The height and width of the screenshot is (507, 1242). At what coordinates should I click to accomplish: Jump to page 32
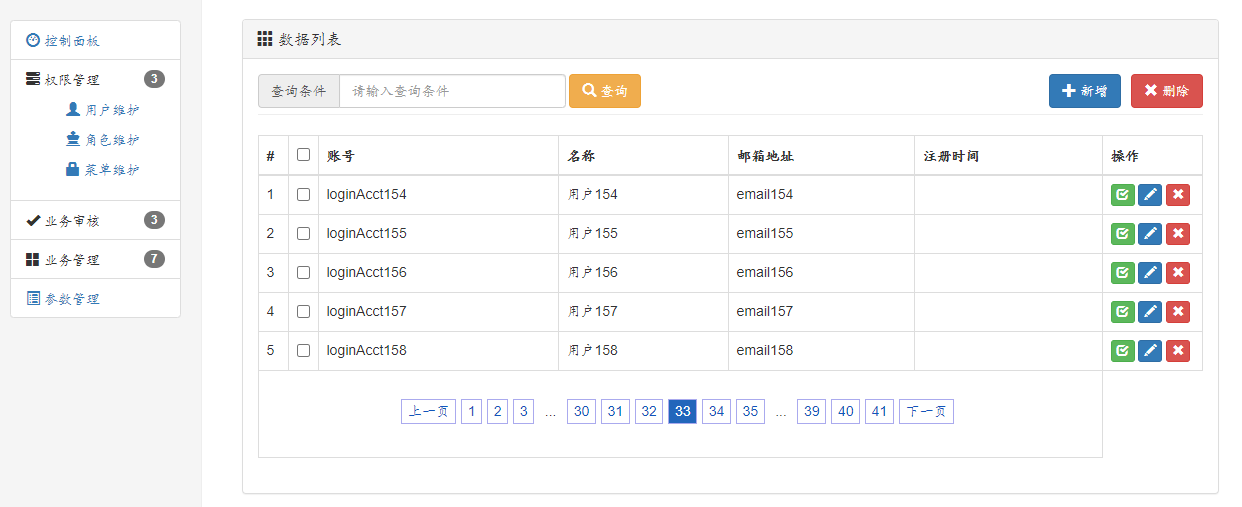pos(649,411)
